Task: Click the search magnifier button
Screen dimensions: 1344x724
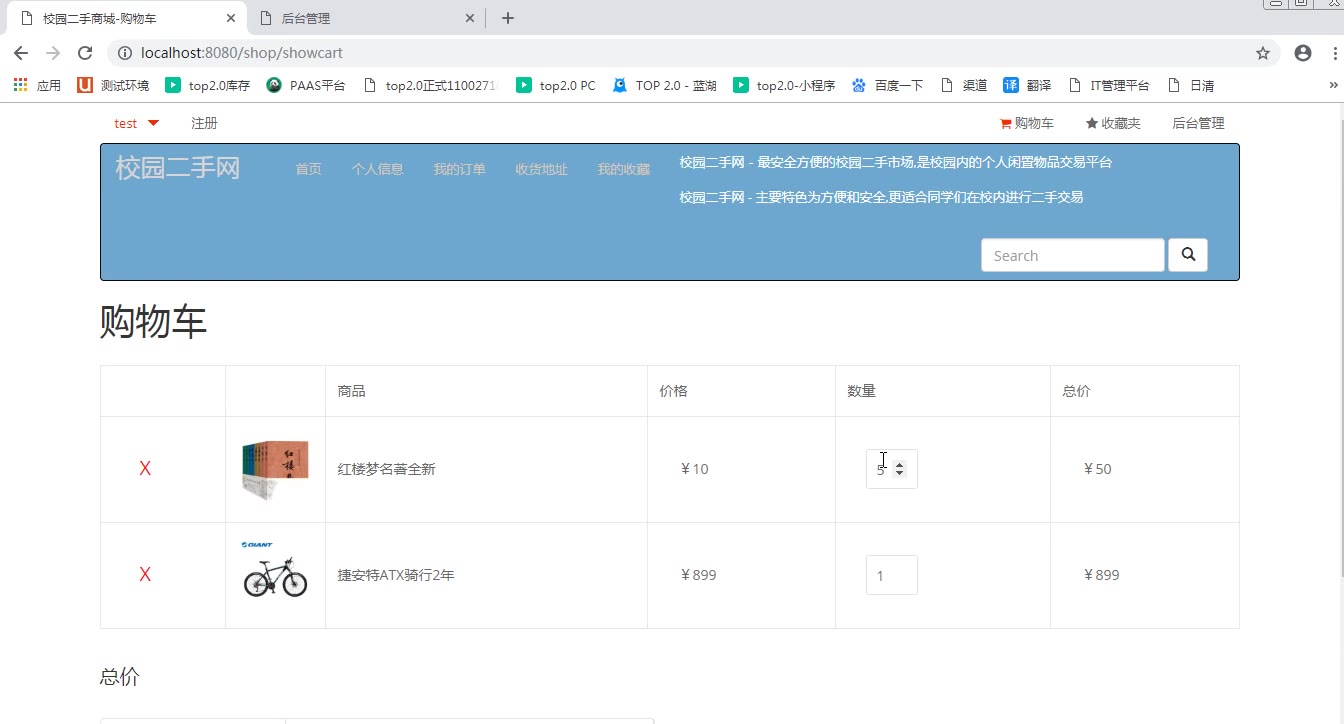Action: pos(1188,255)
